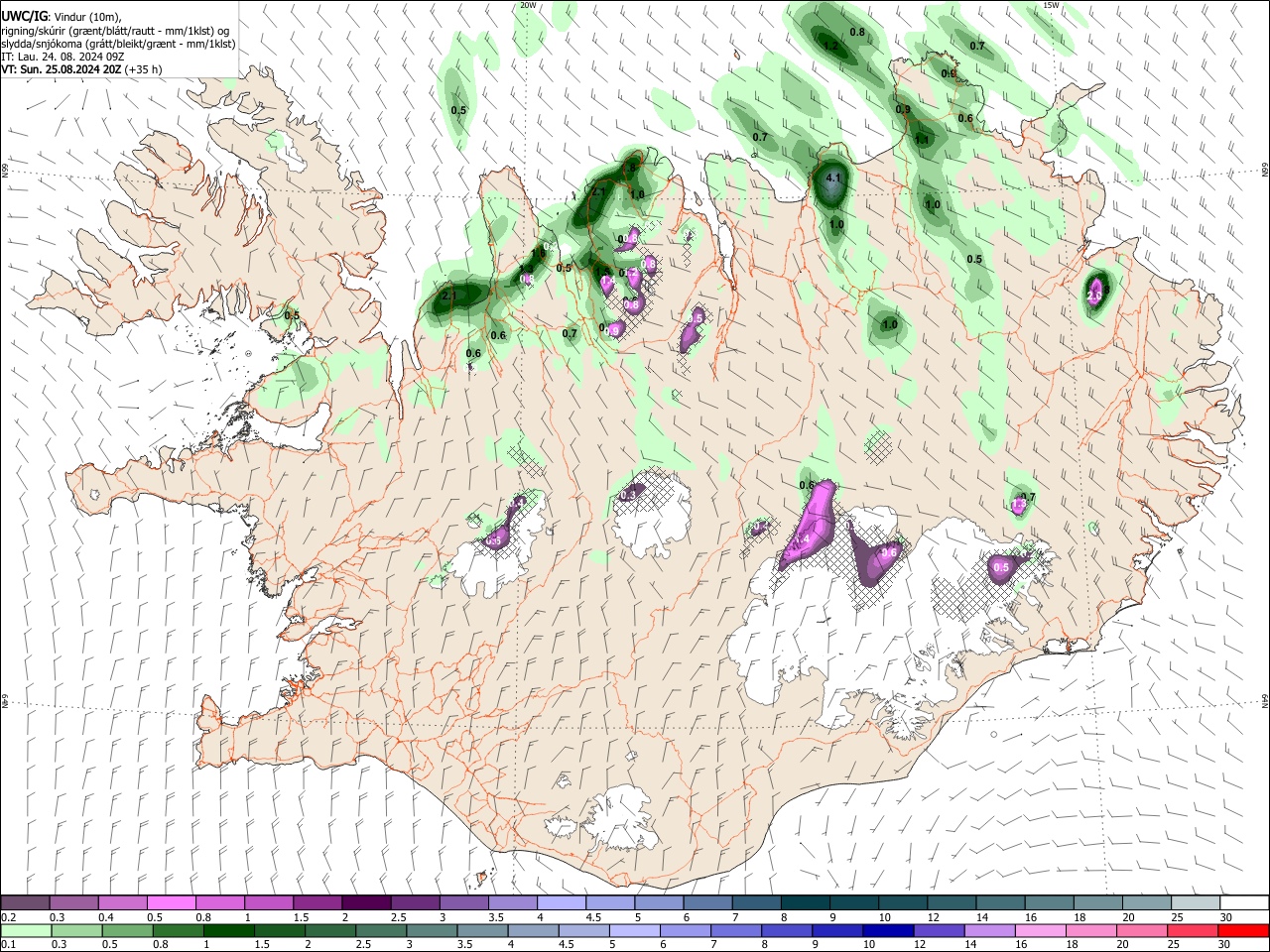This screenshot has width=1270, height=952.
Task: Choose the light lavender snow swatch 4–4.5
Action: [x=562, y=903]
